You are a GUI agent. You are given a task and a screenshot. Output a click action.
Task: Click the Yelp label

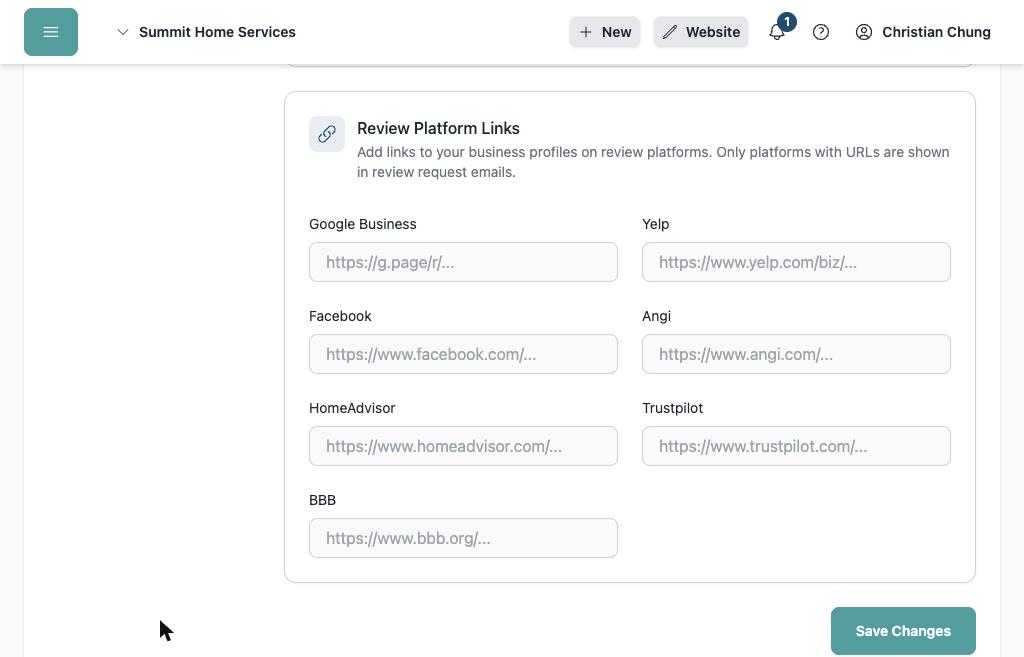click(x=656, y=224)
